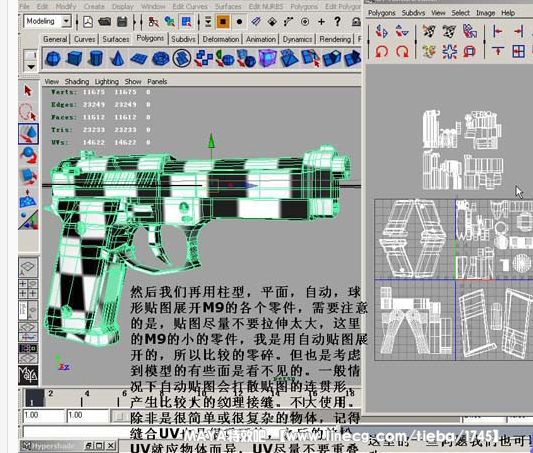533x453 pixels.
Task: Flip UVs vertically in UV editor
Action: [x=402, y=32]
